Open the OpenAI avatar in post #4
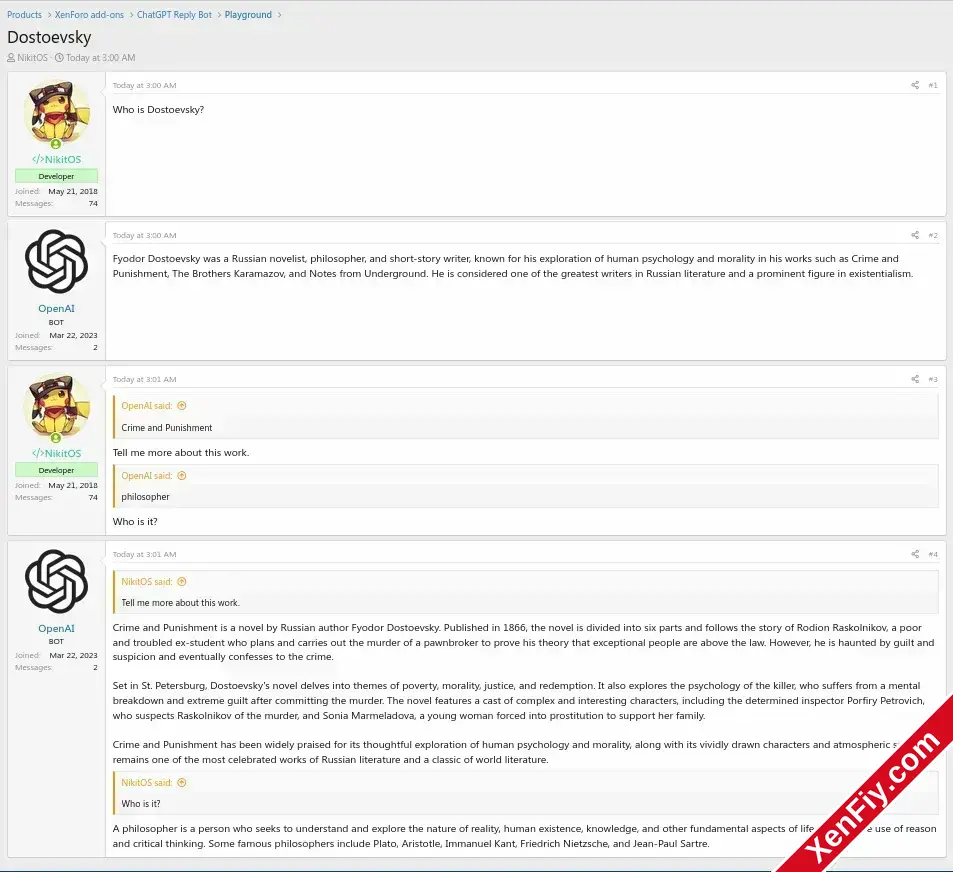The width and height of the screenshot is (953, 872). 57,582
